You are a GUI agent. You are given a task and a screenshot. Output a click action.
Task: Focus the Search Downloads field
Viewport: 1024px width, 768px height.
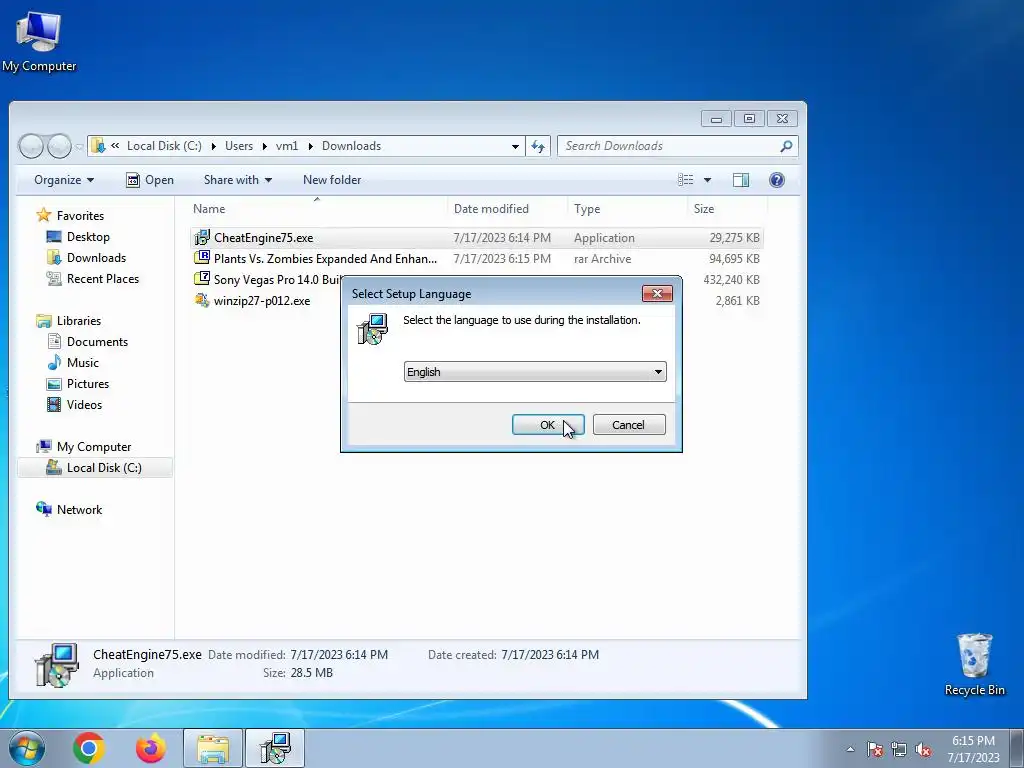(x=669, y=146)
